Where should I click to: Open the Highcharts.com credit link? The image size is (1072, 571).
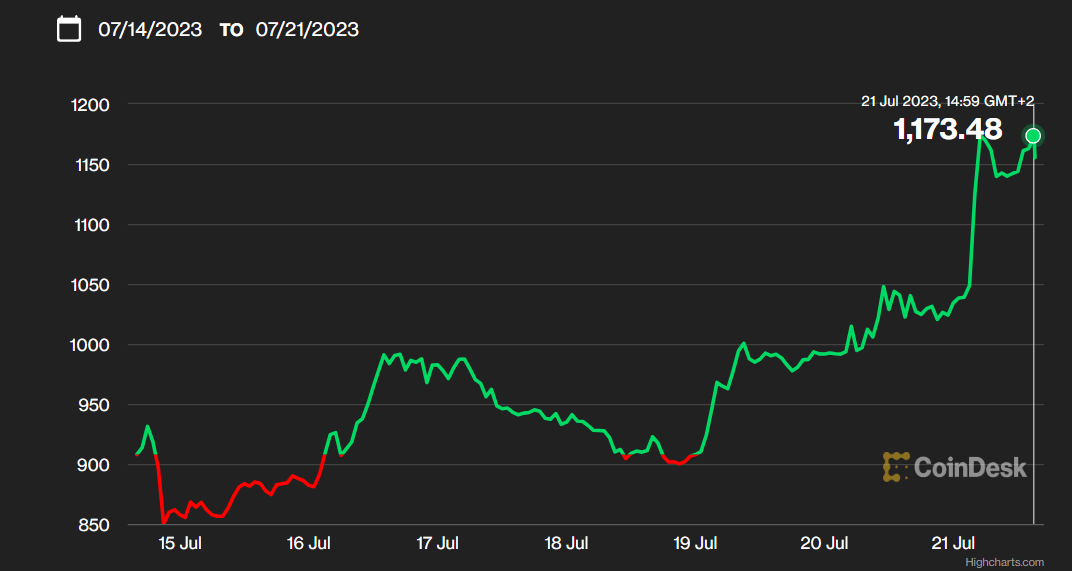1004,562
